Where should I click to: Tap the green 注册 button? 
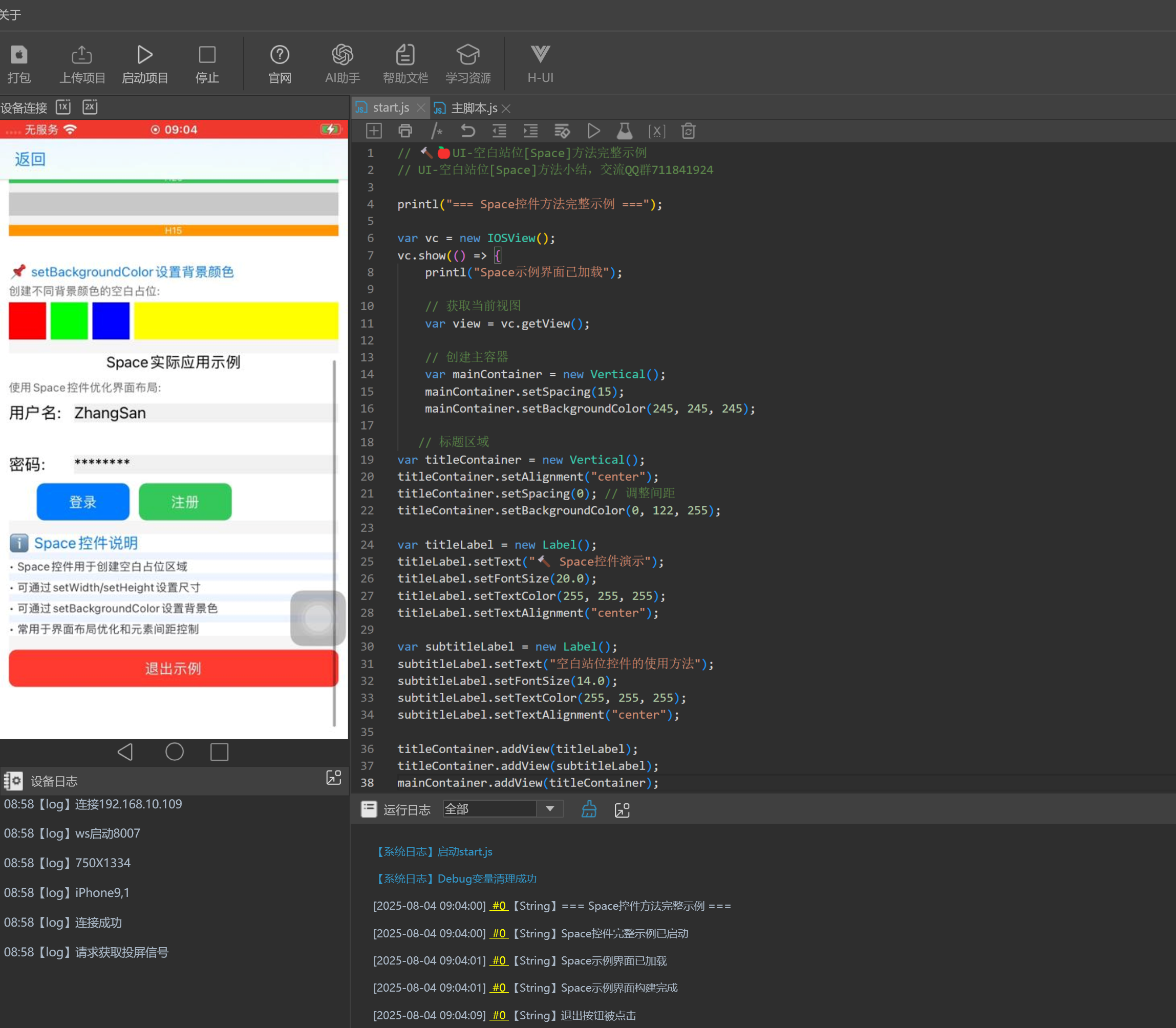(185, 502)
